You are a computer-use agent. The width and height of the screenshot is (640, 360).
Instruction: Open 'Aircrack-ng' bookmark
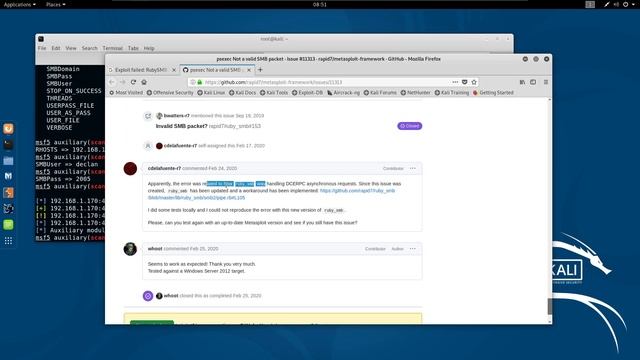click(343, 93)
